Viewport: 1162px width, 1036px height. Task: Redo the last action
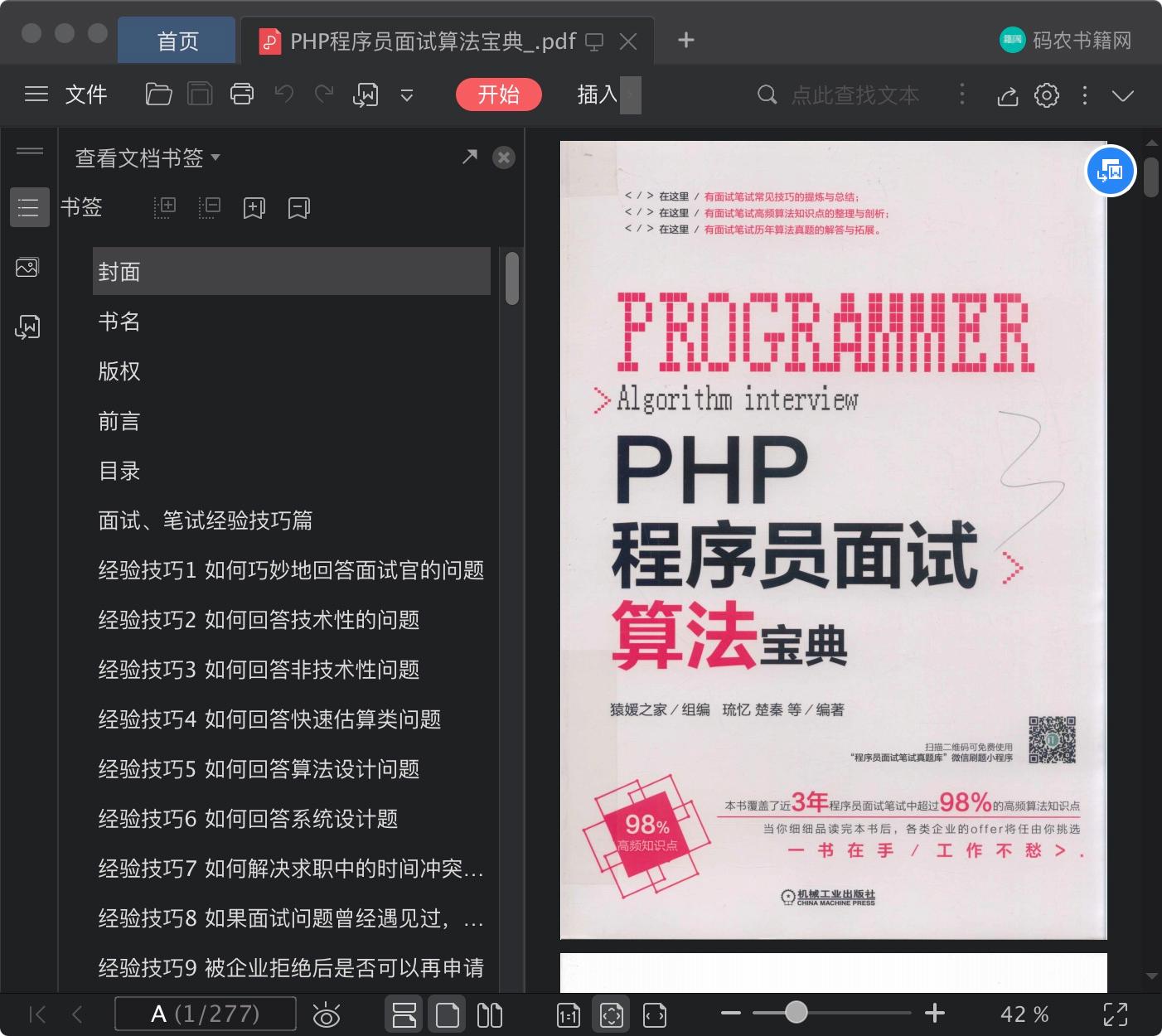point(324,94)
